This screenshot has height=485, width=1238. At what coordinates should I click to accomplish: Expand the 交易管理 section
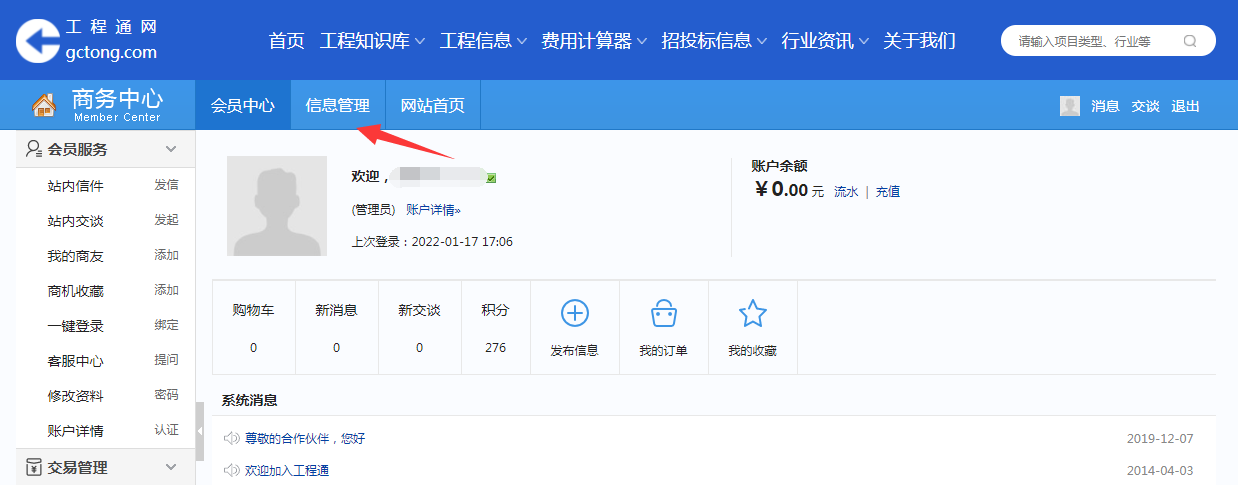[x=171, y=467]
